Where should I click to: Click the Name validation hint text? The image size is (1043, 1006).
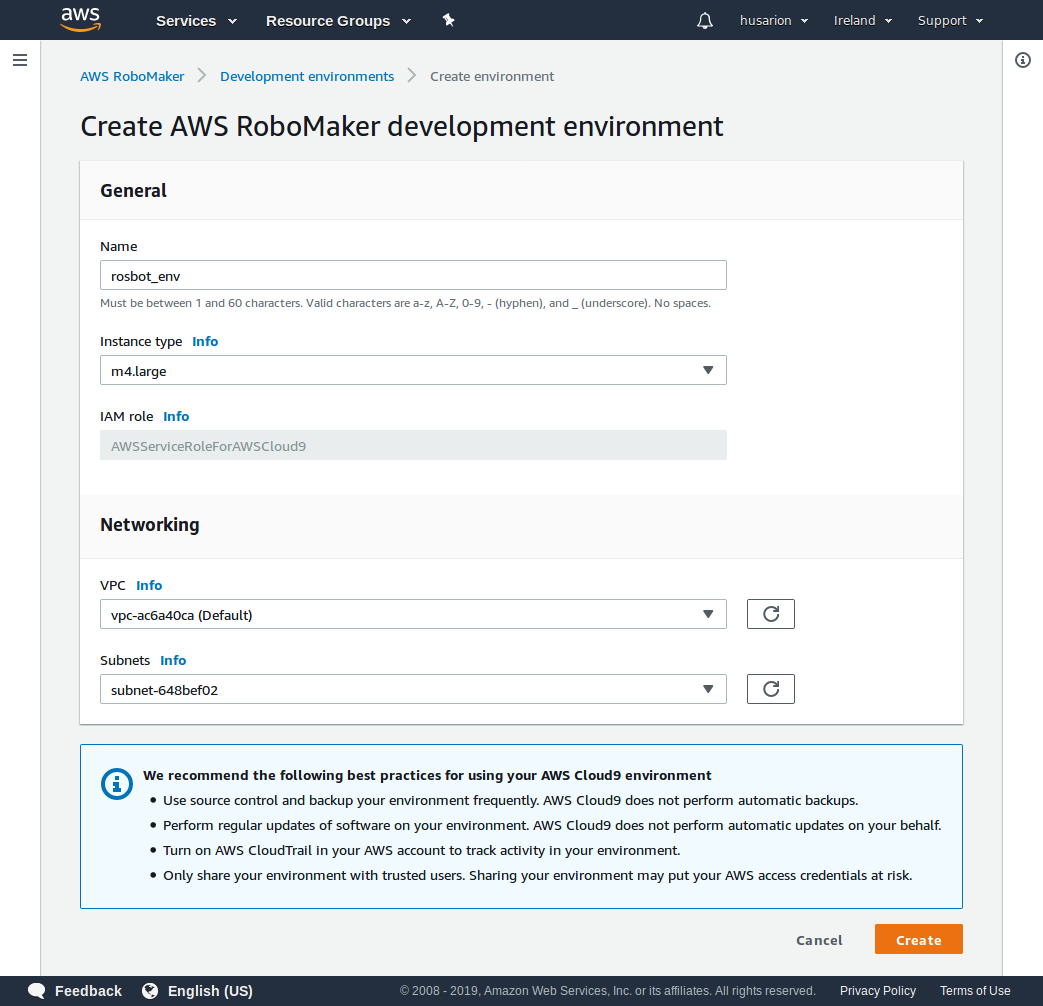pos(405,303)
